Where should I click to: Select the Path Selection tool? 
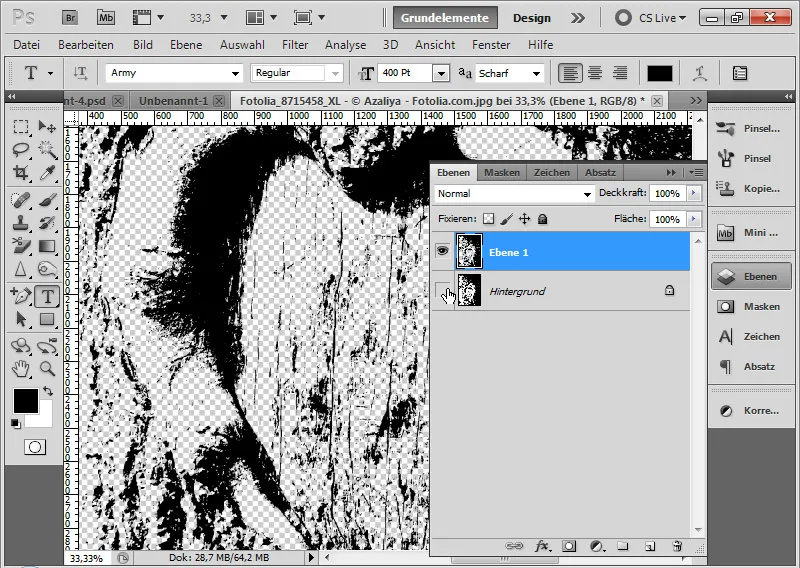coord(21,319)
